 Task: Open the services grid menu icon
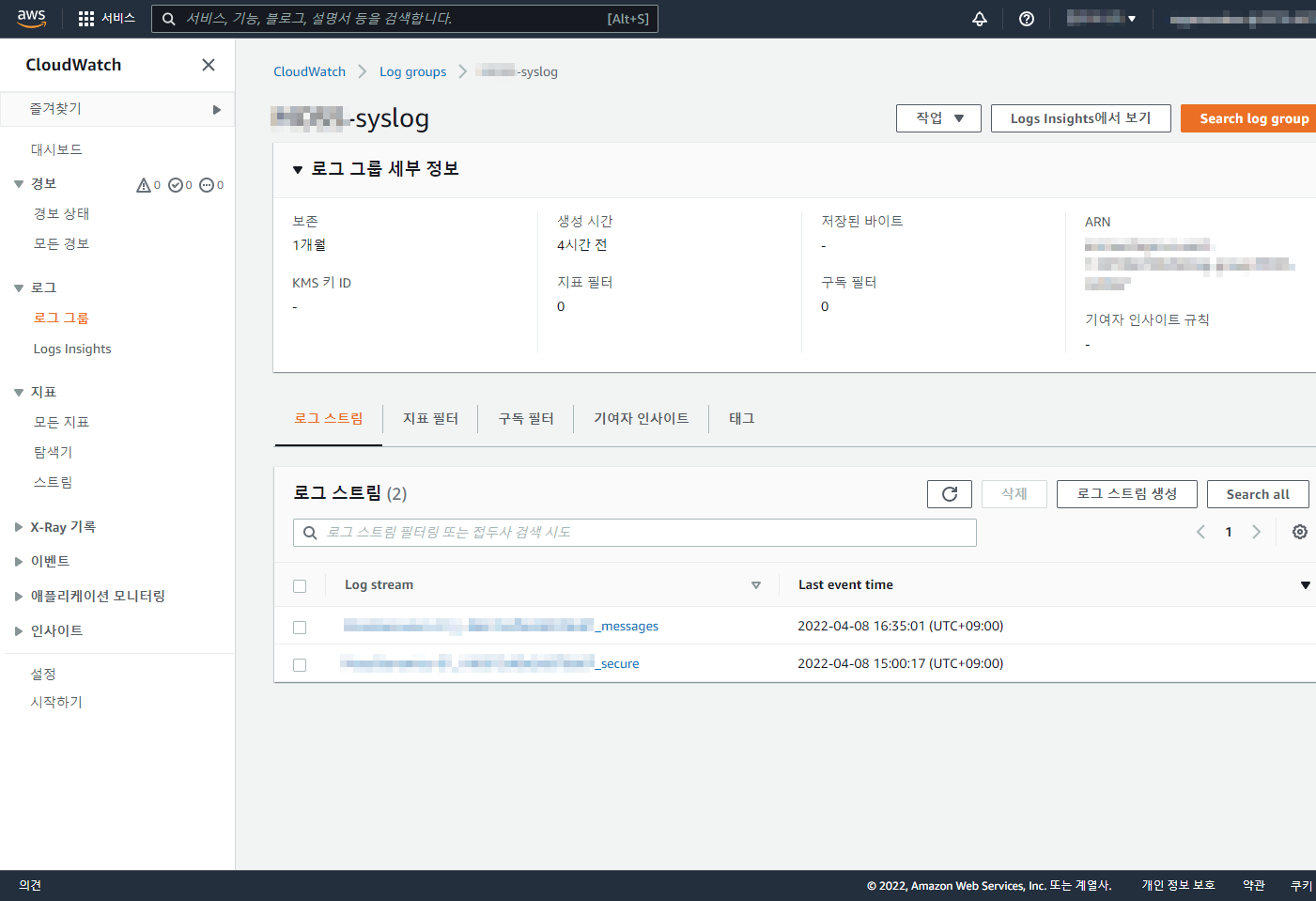pos(86,19)
